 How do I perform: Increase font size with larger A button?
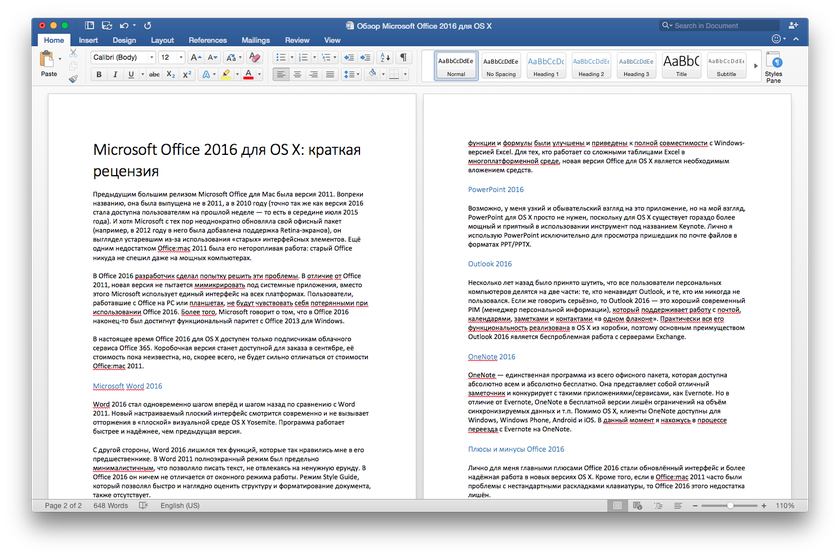pos(196,57)
